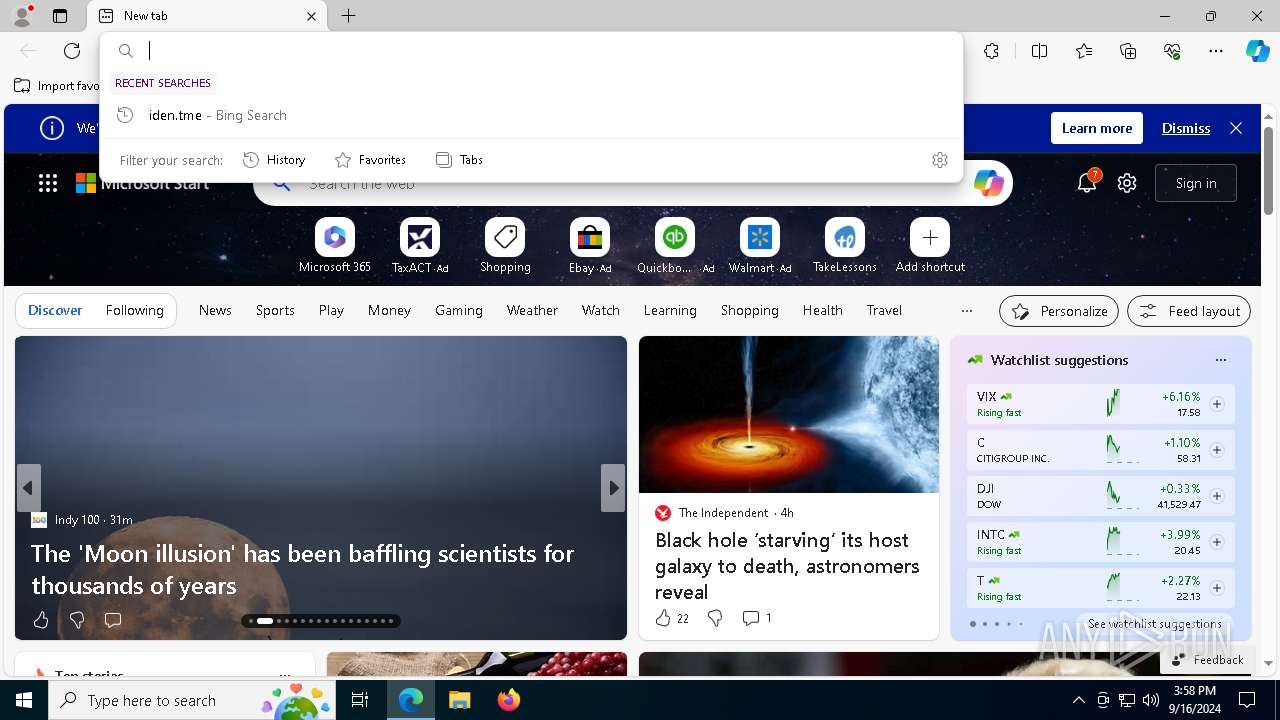Open Personalize feed settings
The height and width of the screenshot is (720, 1280).
1059,311
